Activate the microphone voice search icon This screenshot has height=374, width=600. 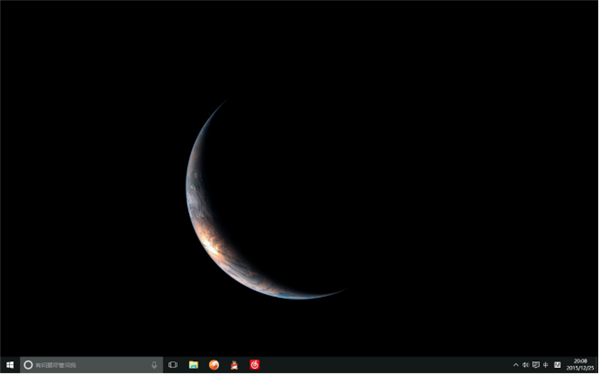tap(154, 365)
